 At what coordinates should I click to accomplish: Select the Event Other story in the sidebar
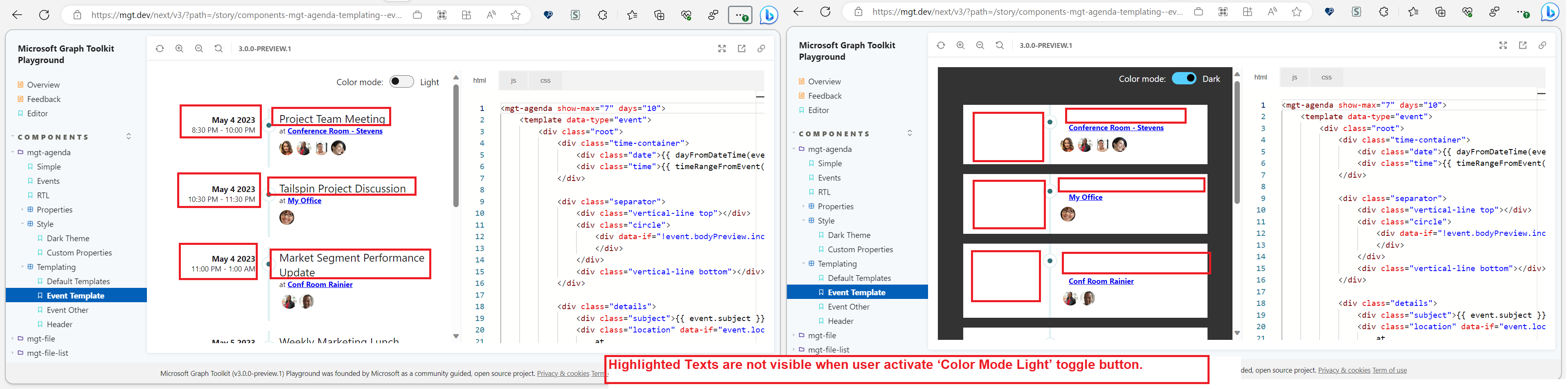(x=67, y=309)
